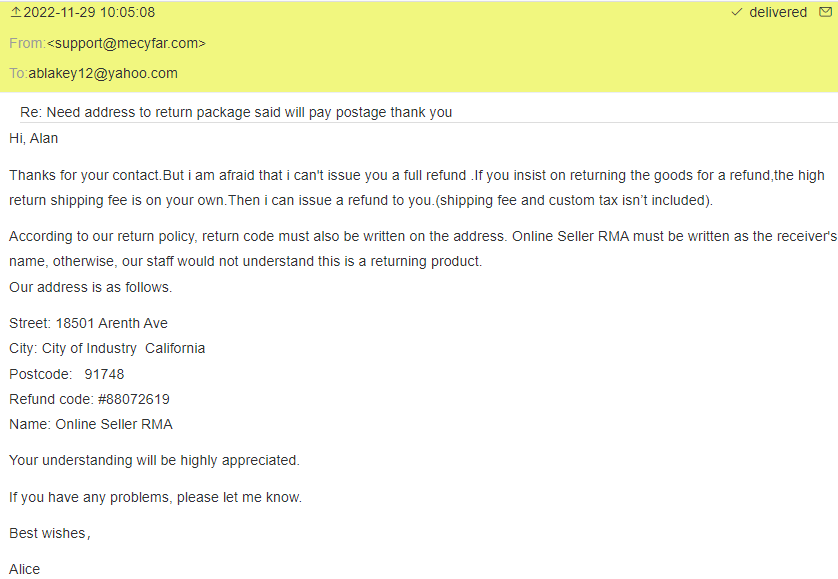The height and width of the screenshot is (579, 838).
Task: Click the support@mecyfar.com sender address
Action: pos(126,43)
